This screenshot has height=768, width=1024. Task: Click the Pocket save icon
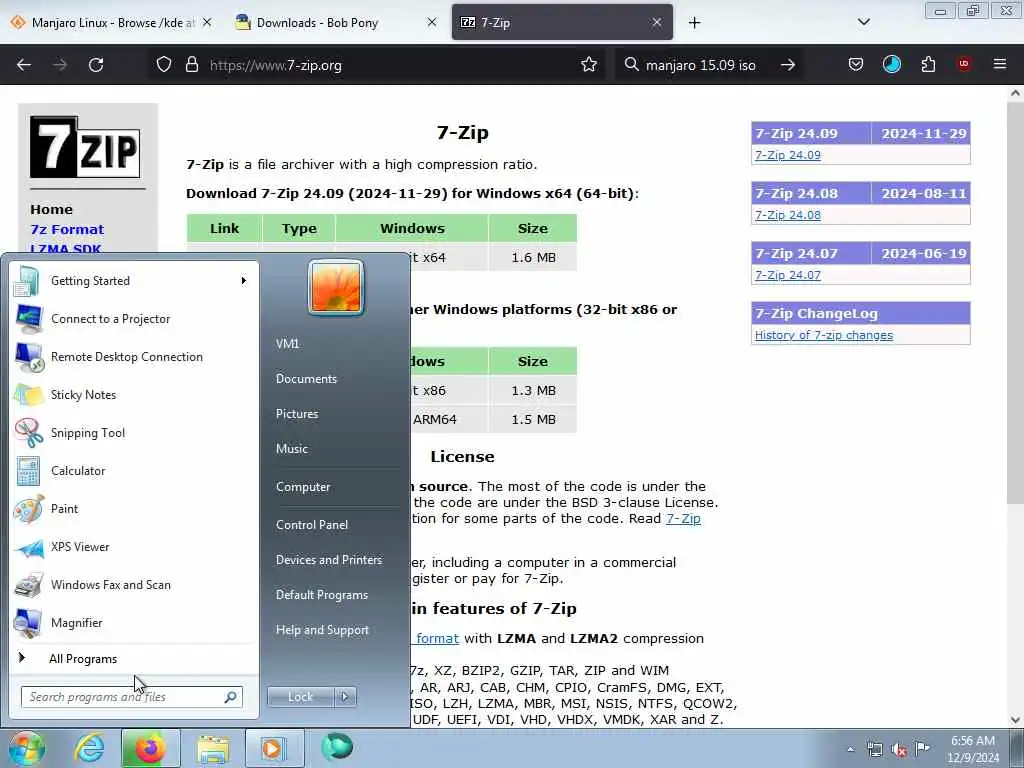click(x=856, y=64)
